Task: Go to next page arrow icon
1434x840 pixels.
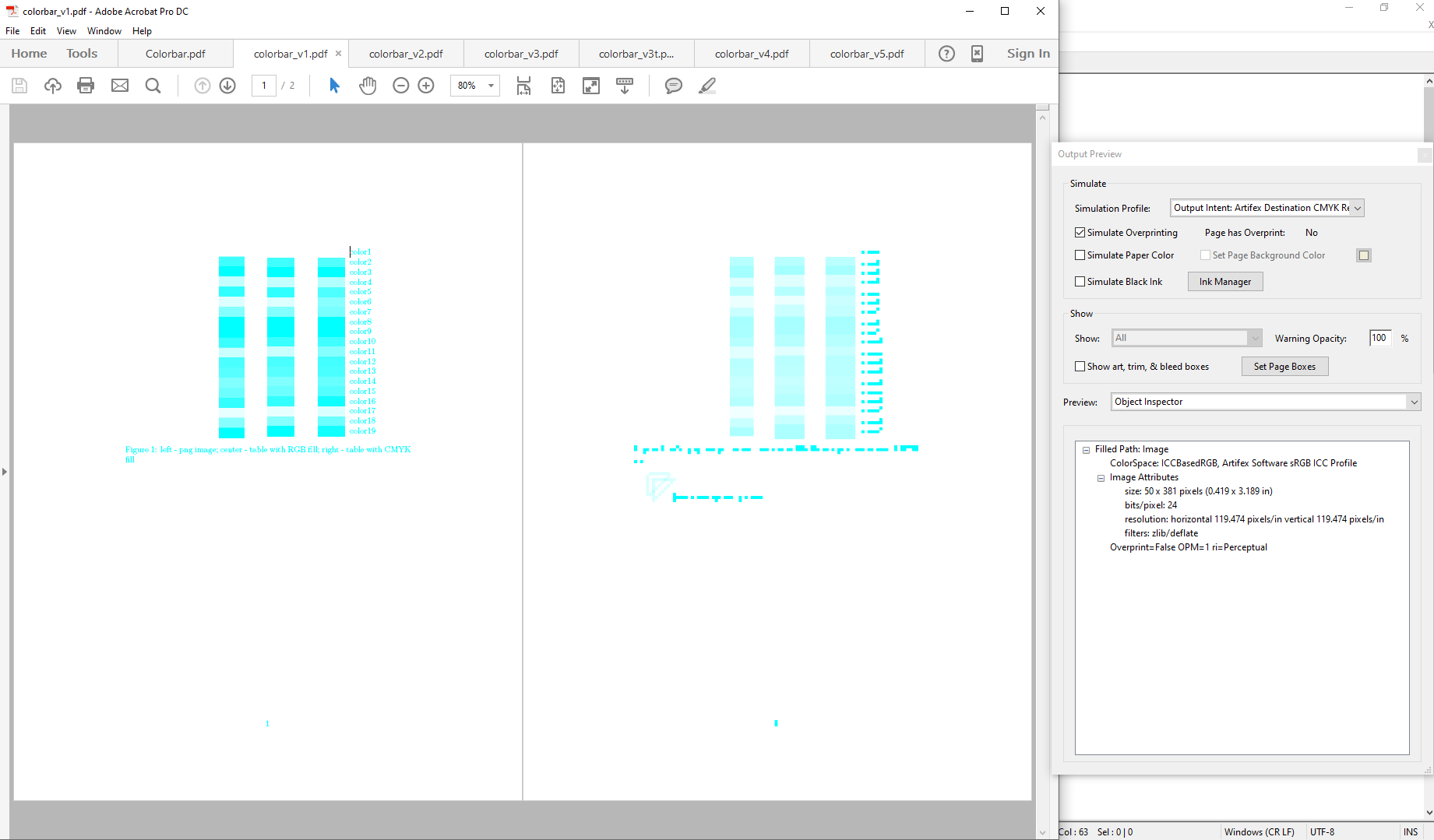Action: (x=227, y=86)
